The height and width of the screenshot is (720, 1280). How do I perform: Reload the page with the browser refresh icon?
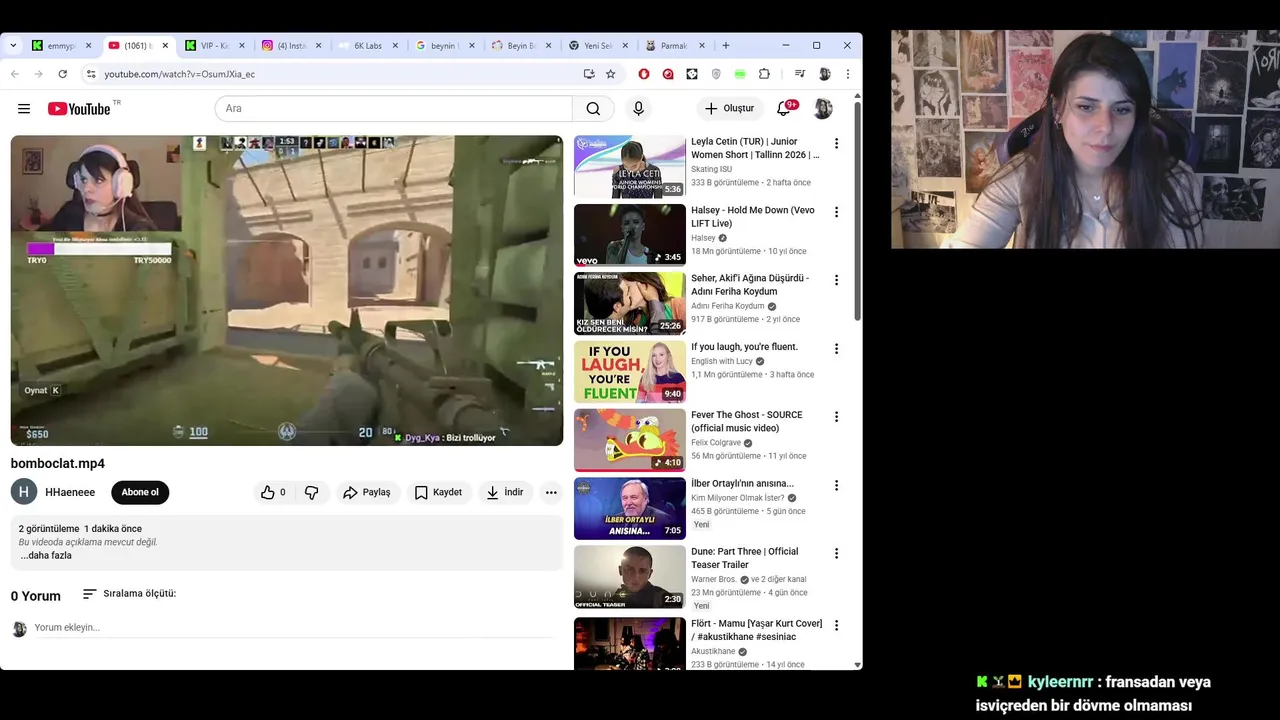pos(62,74)
